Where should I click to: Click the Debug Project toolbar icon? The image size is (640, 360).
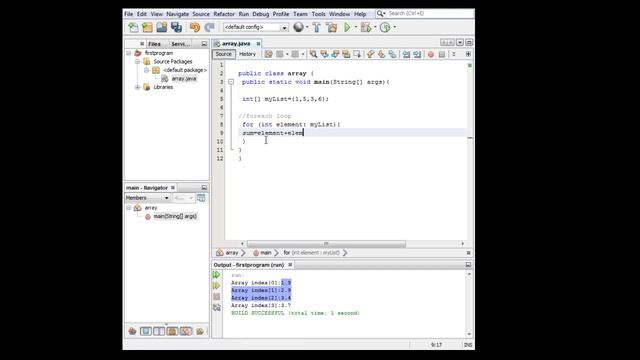(366, 27)
